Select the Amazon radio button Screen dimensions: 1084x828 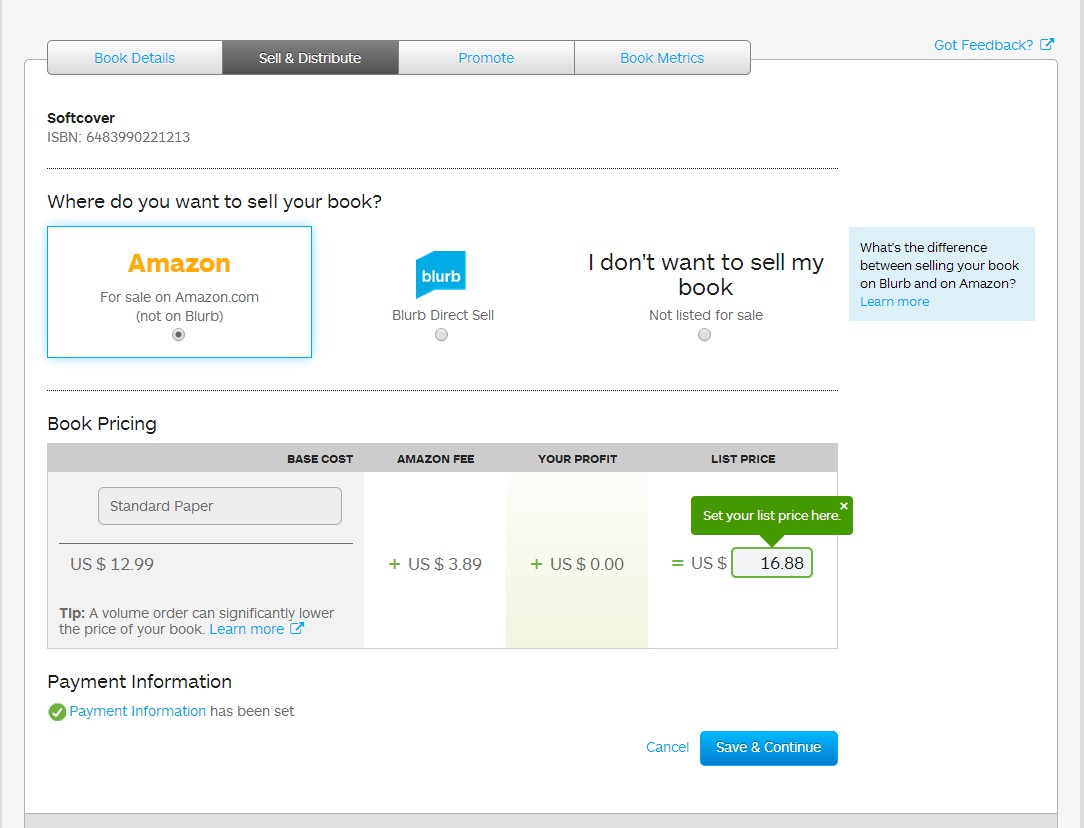(178, 335)
